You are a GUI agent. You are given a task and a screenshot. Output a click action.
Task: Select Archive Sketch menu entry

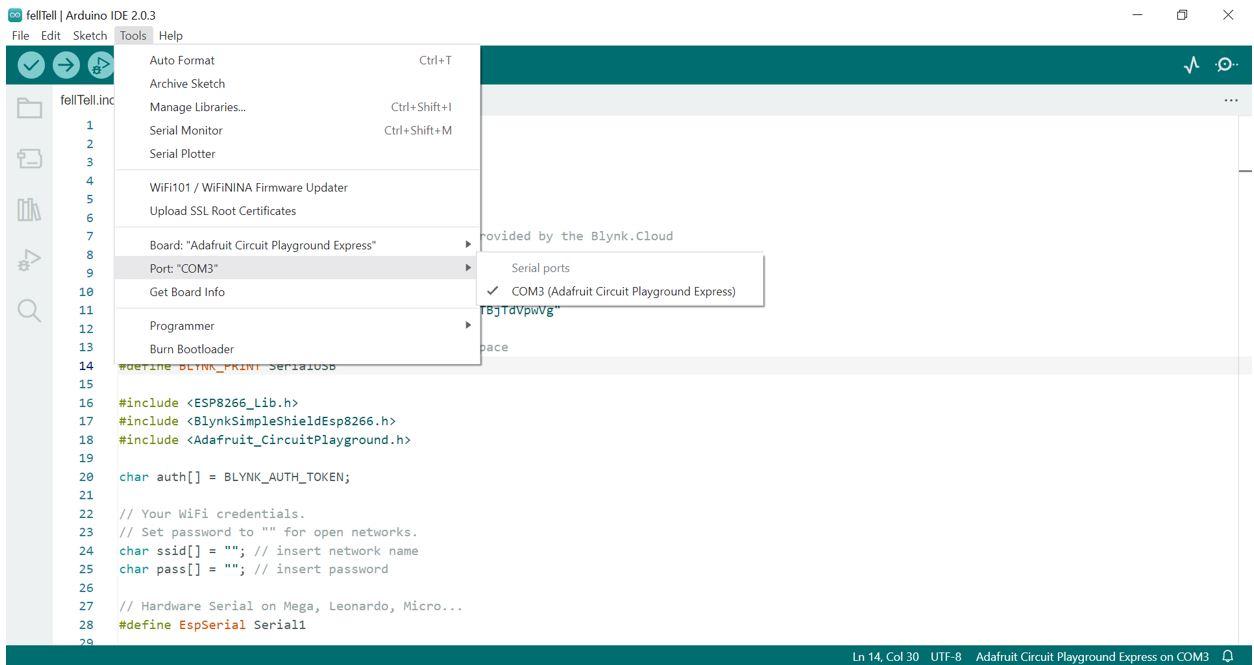[298, 84]
